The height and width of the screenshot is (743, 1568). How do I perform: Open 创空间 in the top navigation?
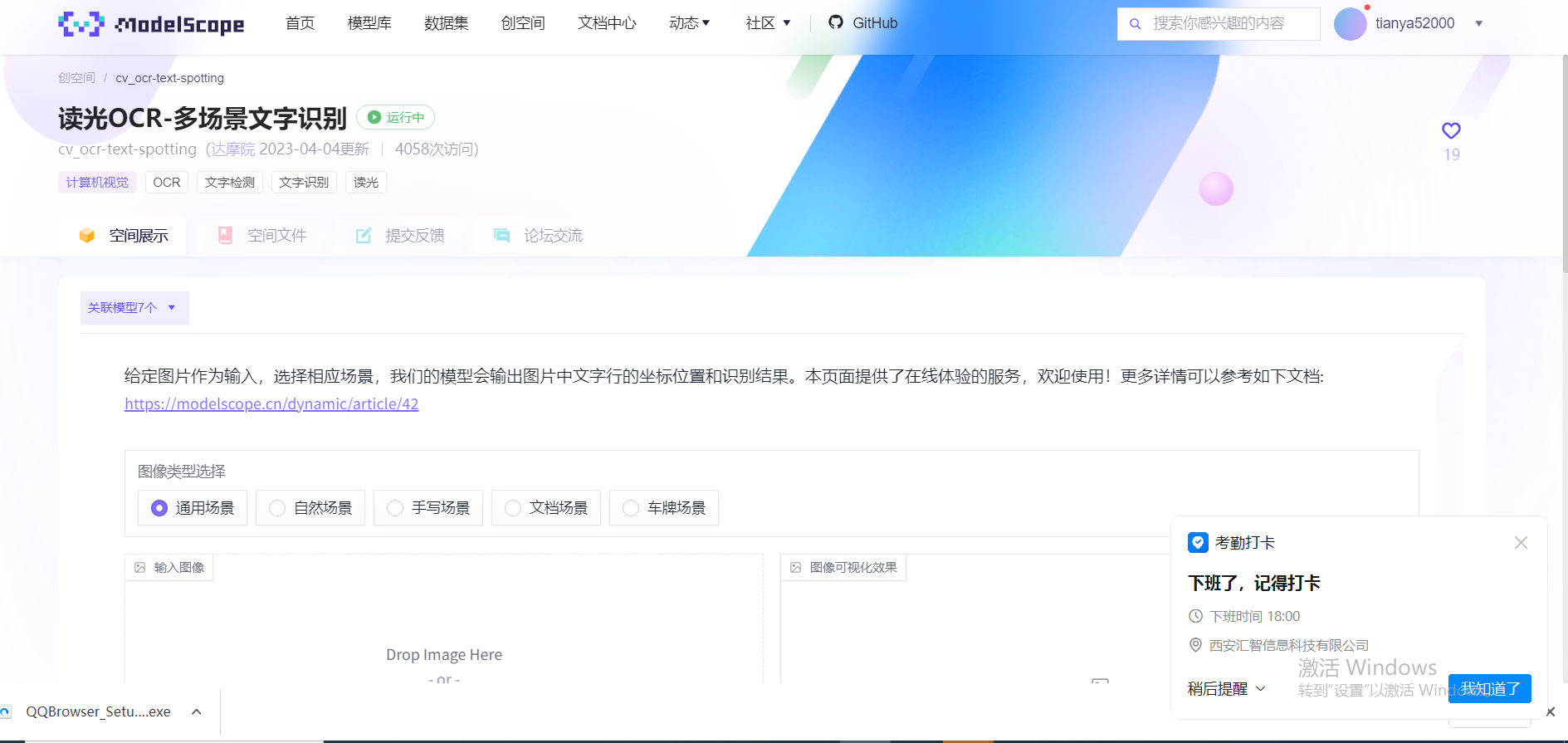523,23
